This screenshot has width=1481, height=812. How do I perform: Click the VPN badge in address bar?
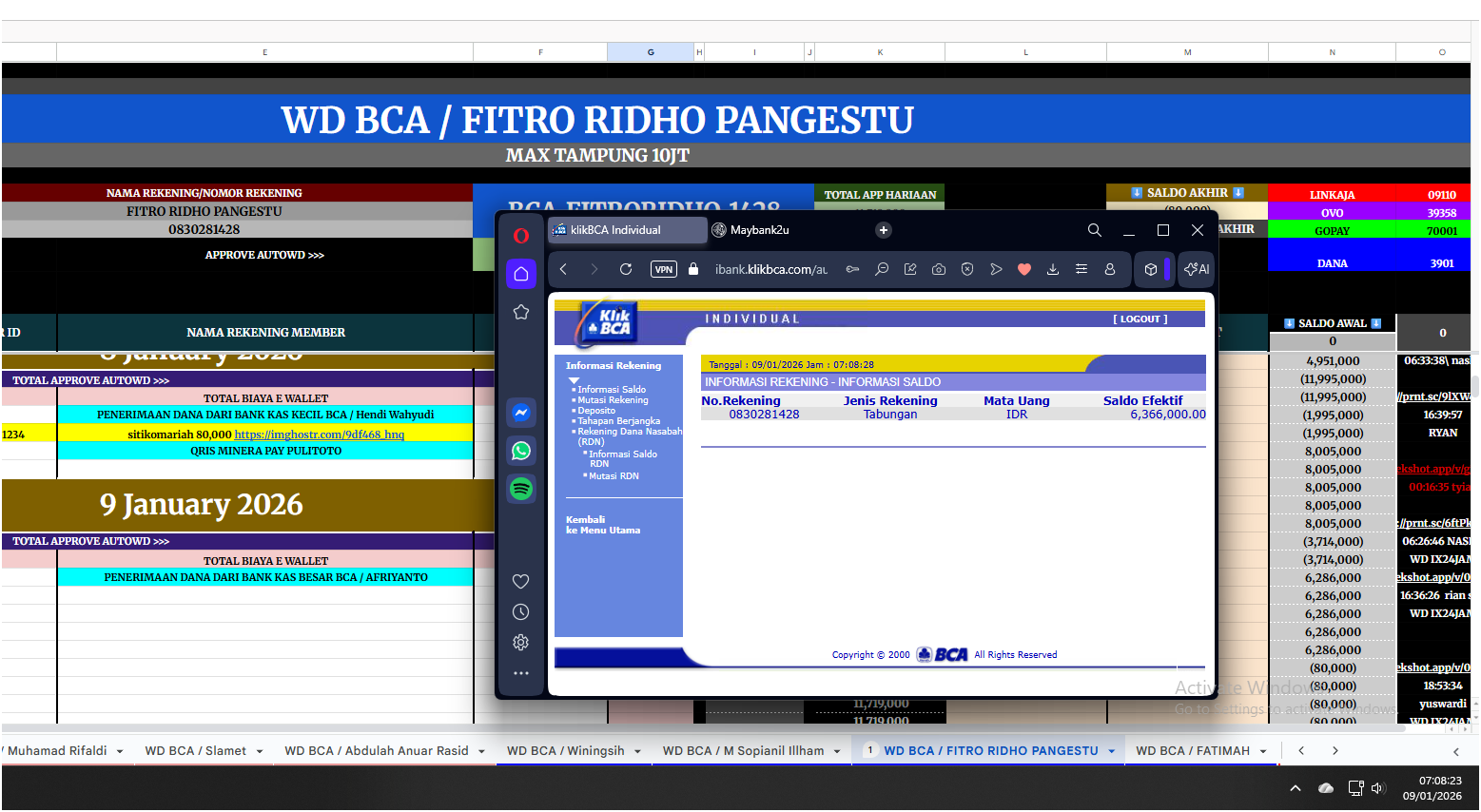coord(664,269)
